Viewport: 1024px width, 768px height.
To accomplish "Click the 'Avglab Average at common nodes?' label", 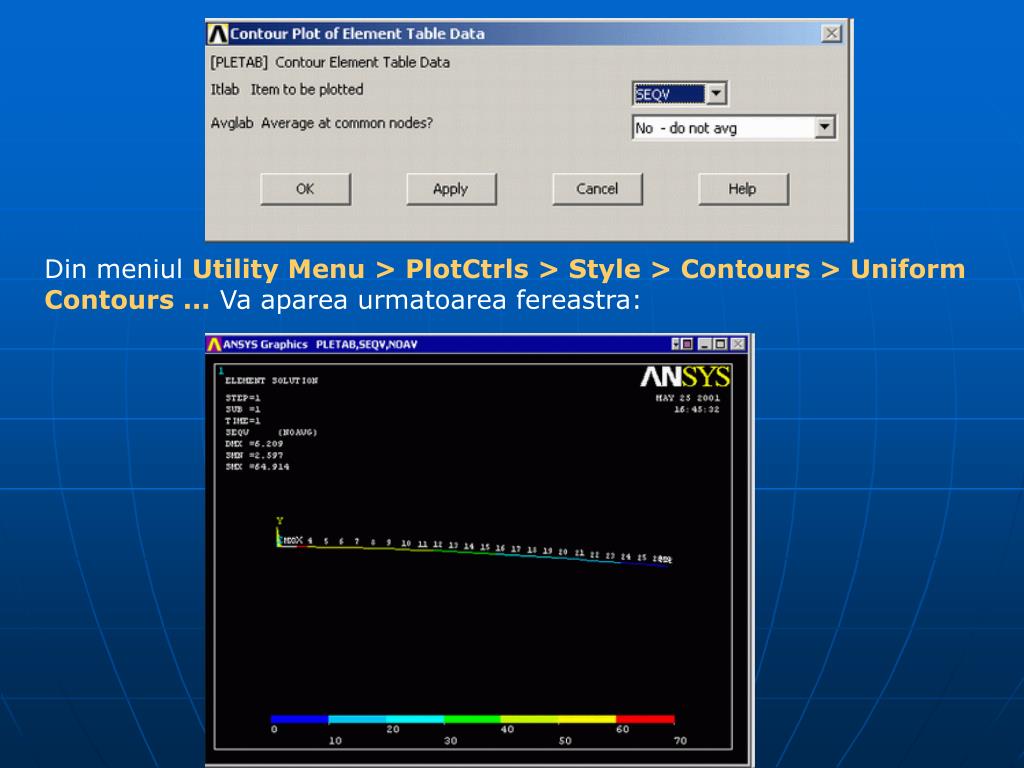I will [x=321, y=123].
